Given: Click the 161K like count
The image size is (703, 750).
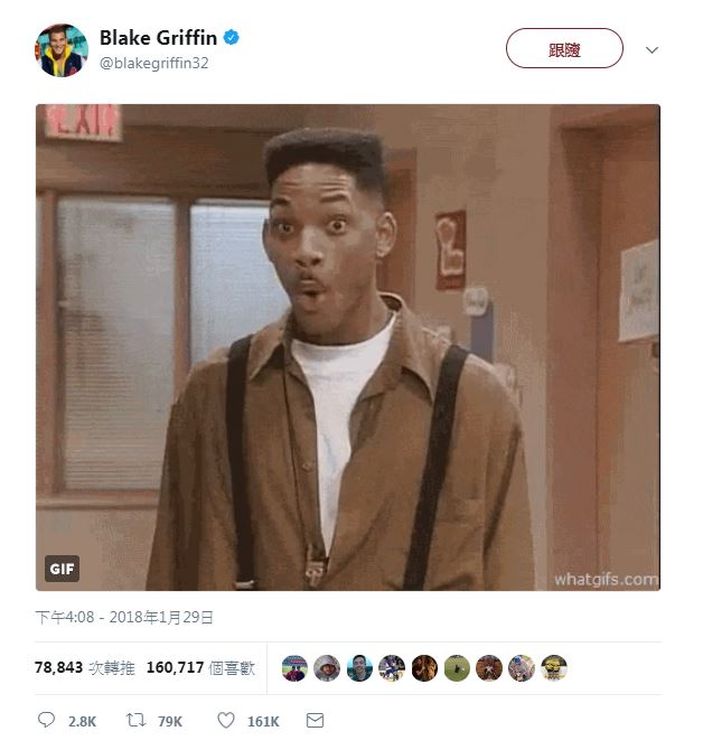Looking at the screenshot, I should pos(263,721).
